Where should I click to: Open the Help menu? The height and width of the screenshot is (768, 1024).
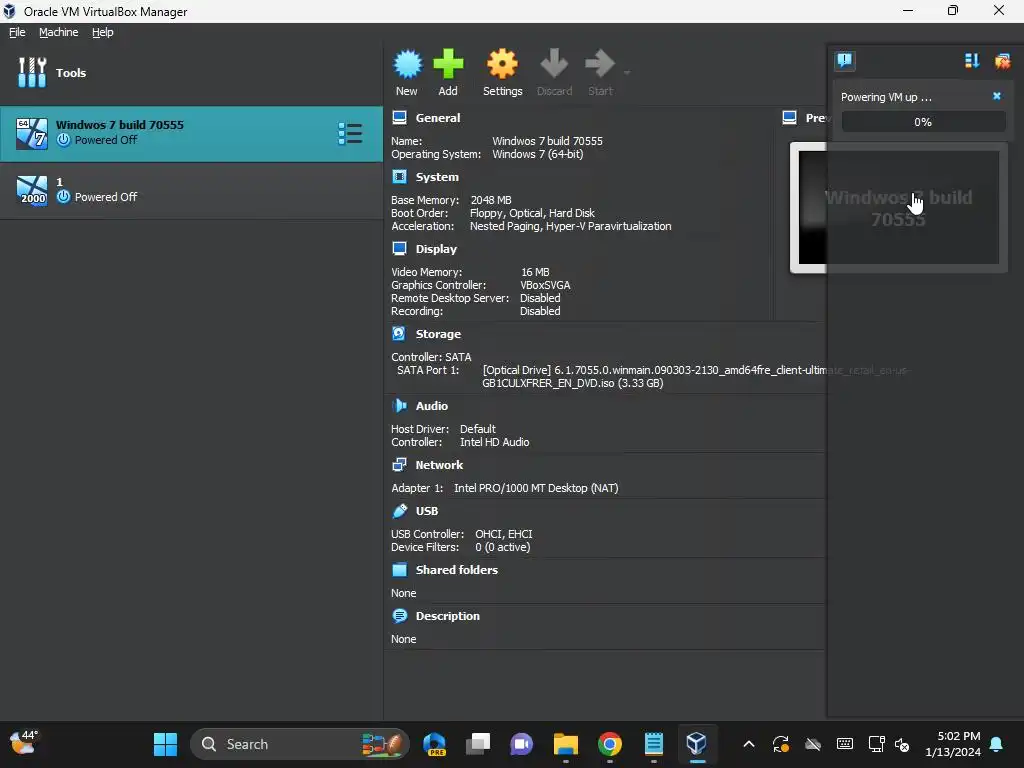coord(103,32)
